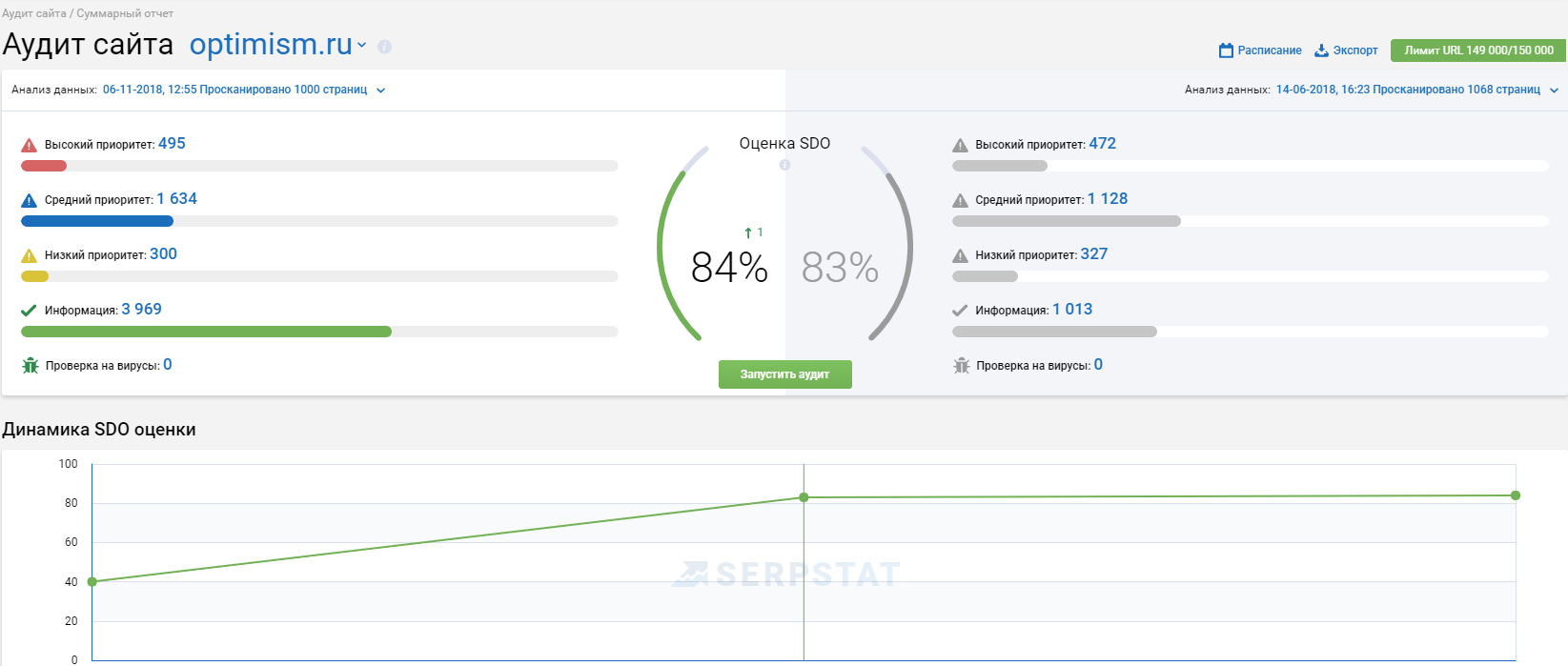The image size is (1568, 666).
Task: Click the green Информация checkmark icon
Action: (29, 311)
